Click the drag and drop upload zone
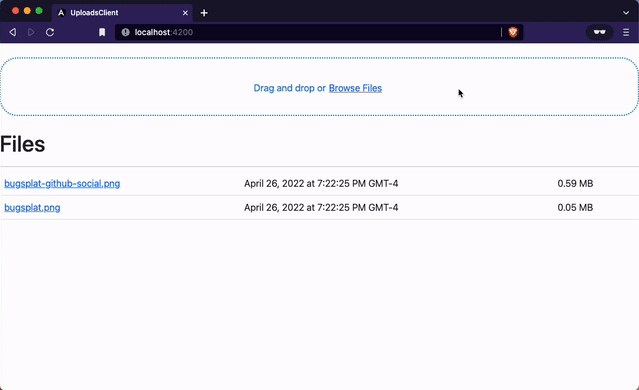 click(x=319, y=87)
